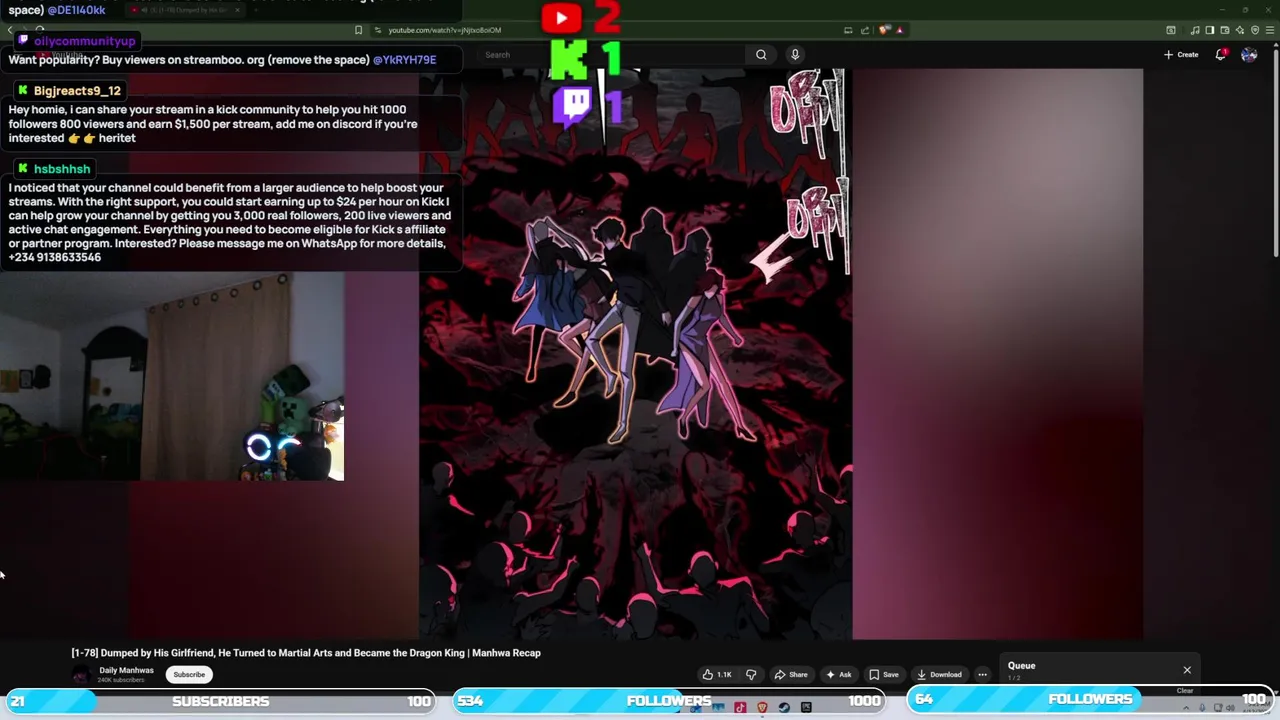Image resolution: width=1280 pixels, height=720 pixels.
Task: Select the Dumped by His Girlfriend browser tab
Action: point(185,10)
